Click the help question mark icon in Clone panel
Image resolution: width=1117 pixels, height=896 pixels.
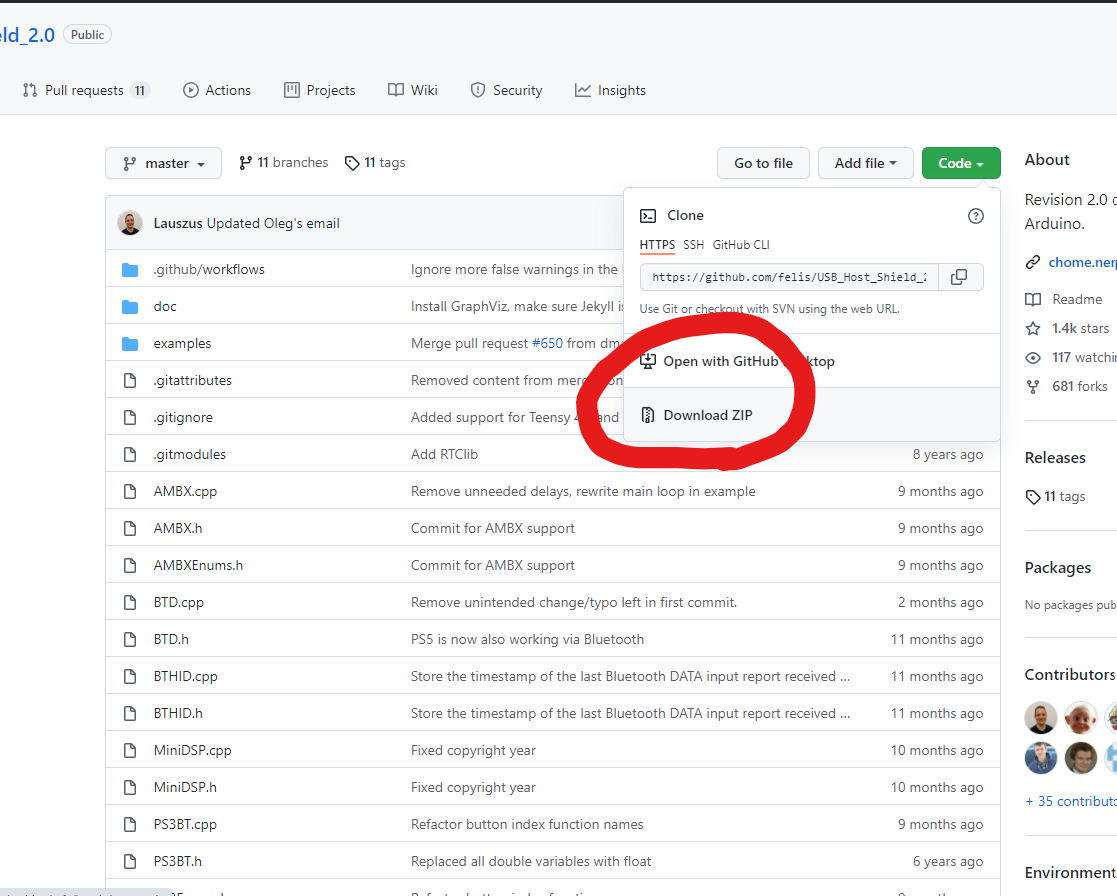tap(976, 216)
